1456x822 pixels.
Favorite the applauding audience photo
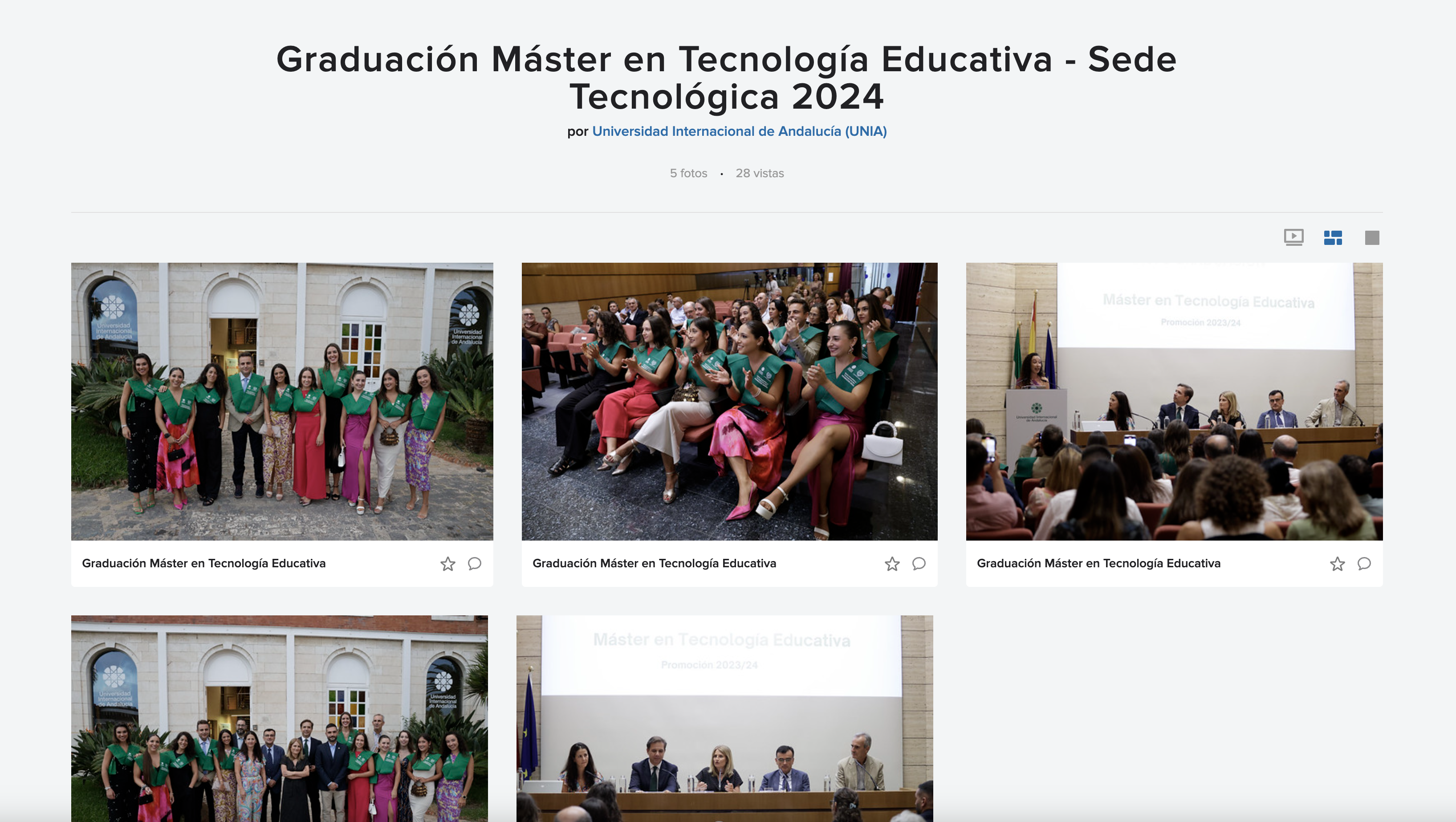892,564
